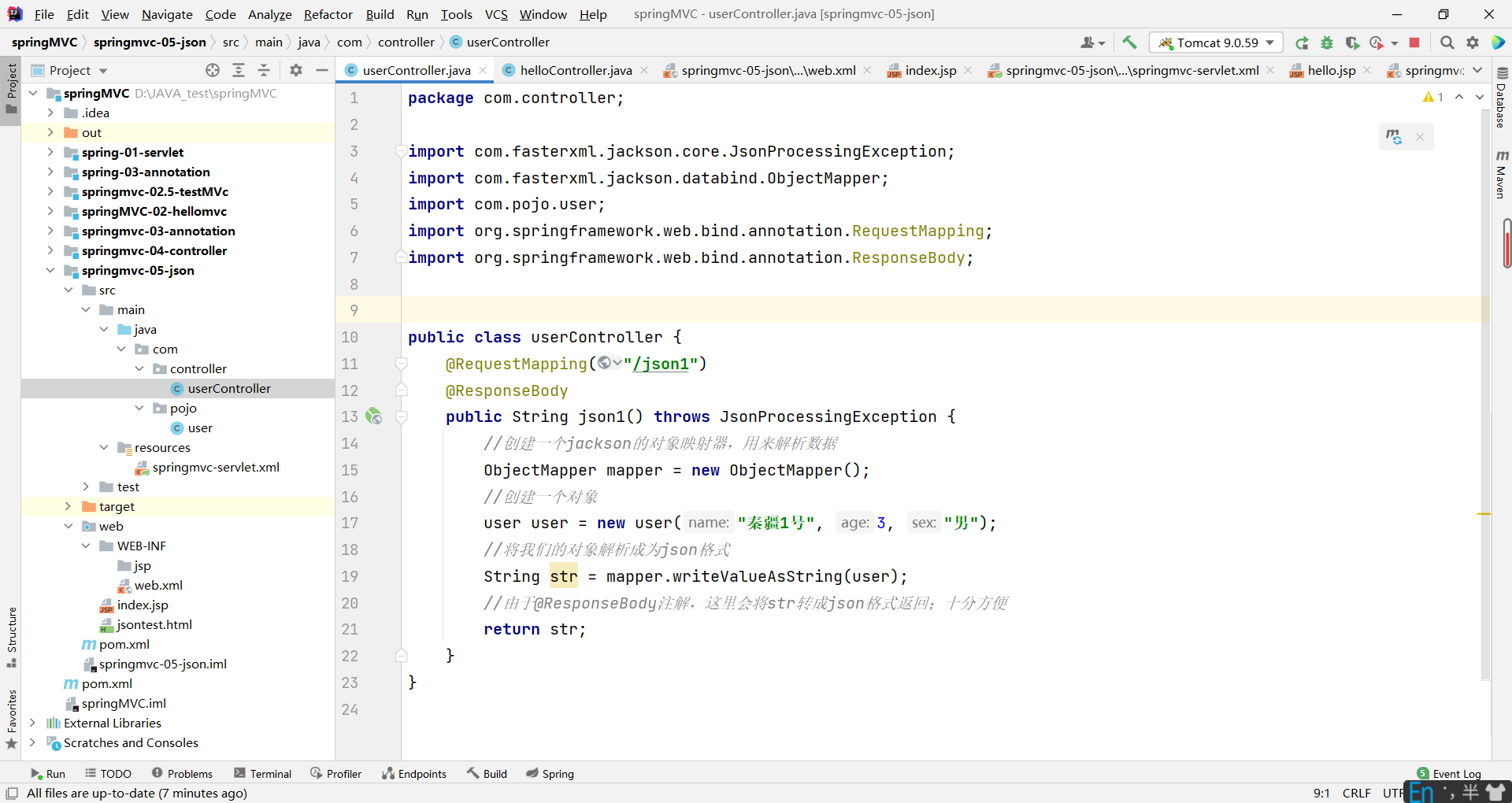The height and width of the screenshot is (803, 1512).
Task: Expand the .idea folder
Action: [50, 113]
